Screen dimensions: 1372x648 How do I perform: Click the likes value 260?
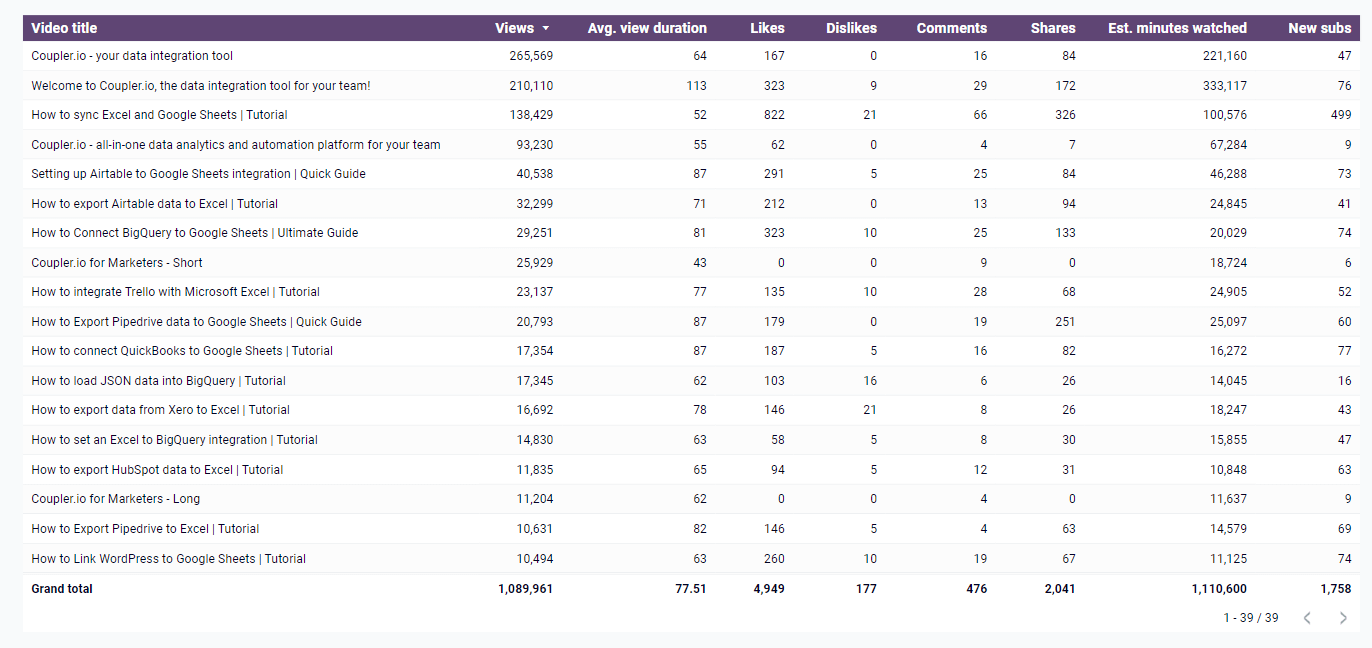click(774, 559)
